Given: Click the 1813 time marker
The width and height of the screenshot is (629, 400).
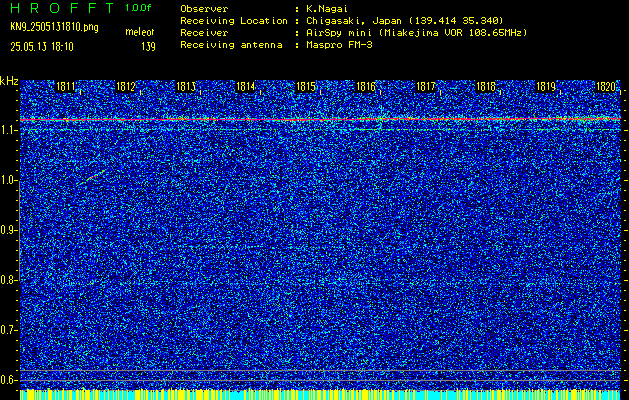Looking at the screenshot, I should [185, 87].
